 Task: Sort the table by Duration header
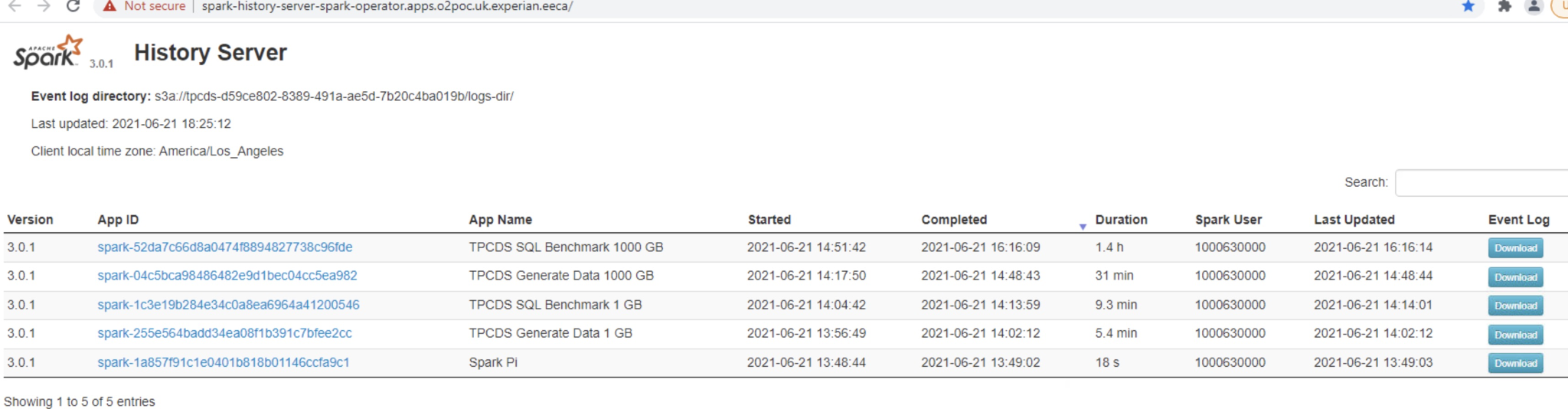click(x=1121, y=220)
